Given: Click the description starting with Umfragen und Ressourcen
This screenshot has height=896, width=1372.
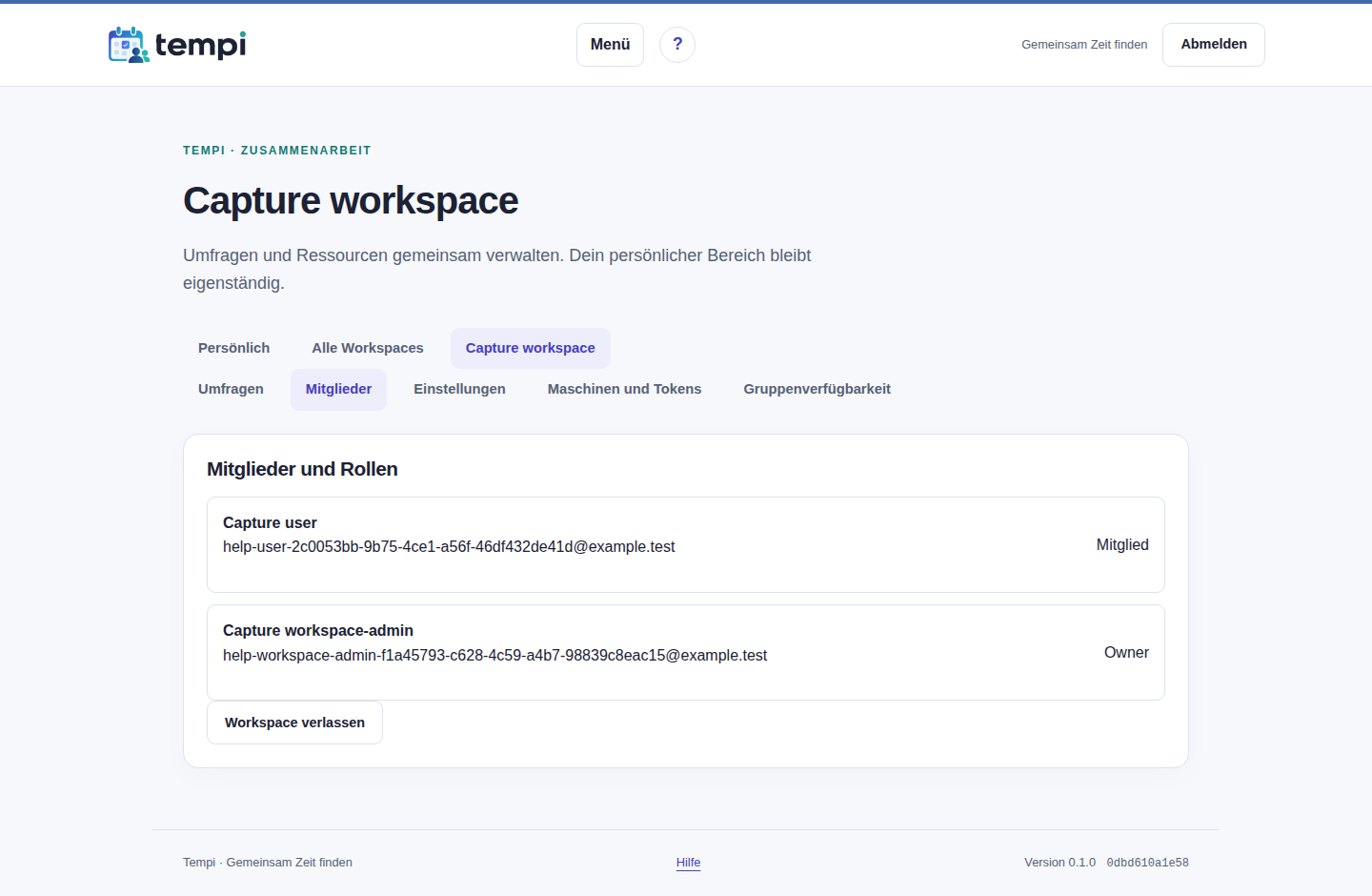Looking at the screenshot, I should [x=497, y=270].
